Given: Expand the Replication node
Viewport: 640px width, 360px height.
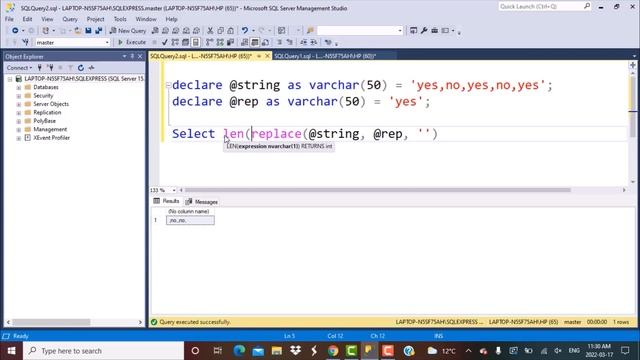Looking at the screenshot, I should pyautogui.click(x=19, y=113).
